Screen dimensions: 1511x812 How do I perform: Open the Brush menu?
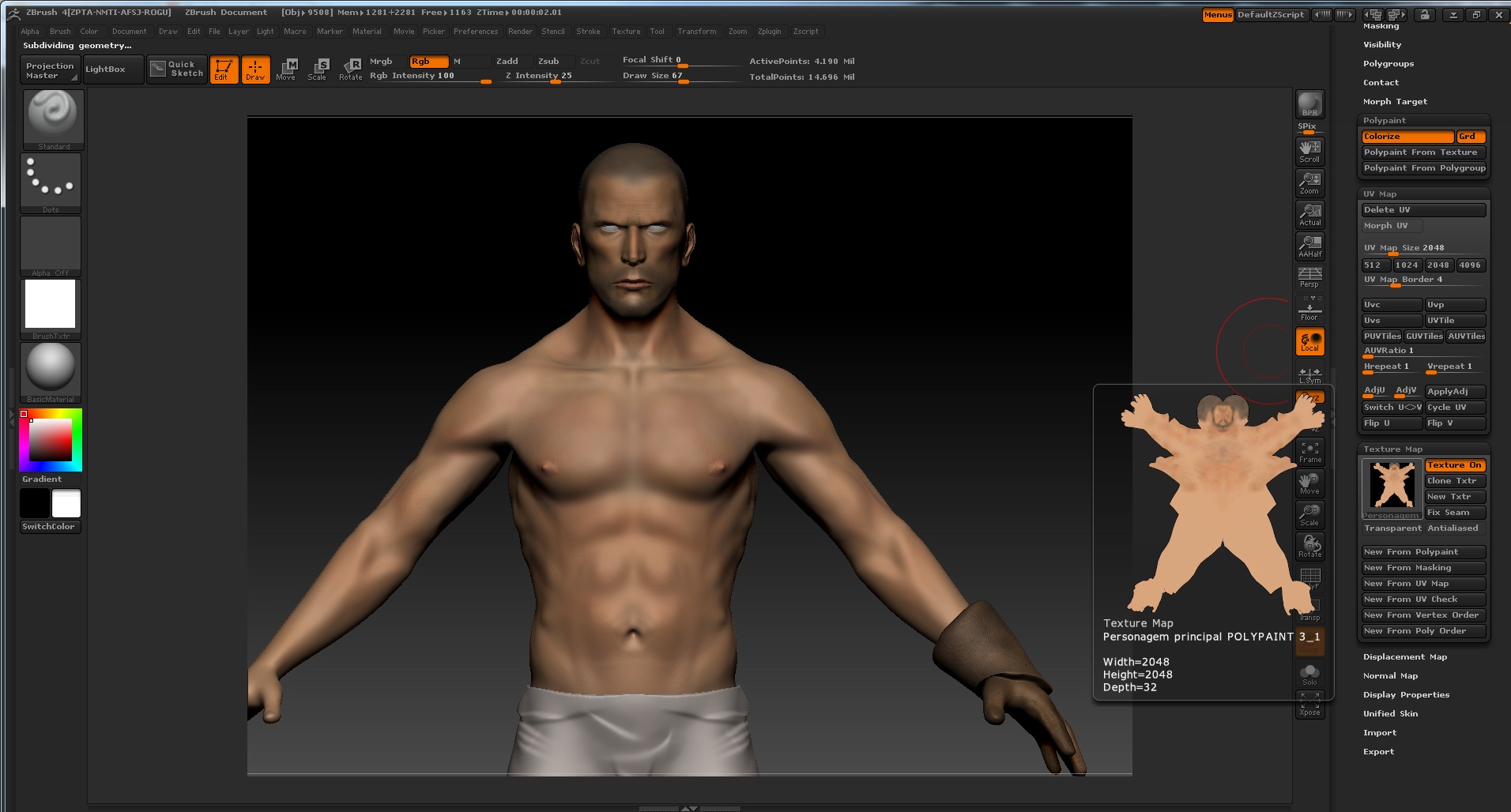point(60,32)
